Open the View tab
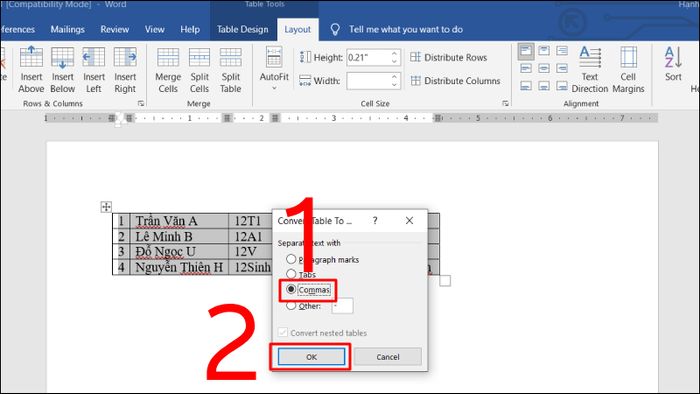This screenshot has height=394, width=700. tap(154, 29)
